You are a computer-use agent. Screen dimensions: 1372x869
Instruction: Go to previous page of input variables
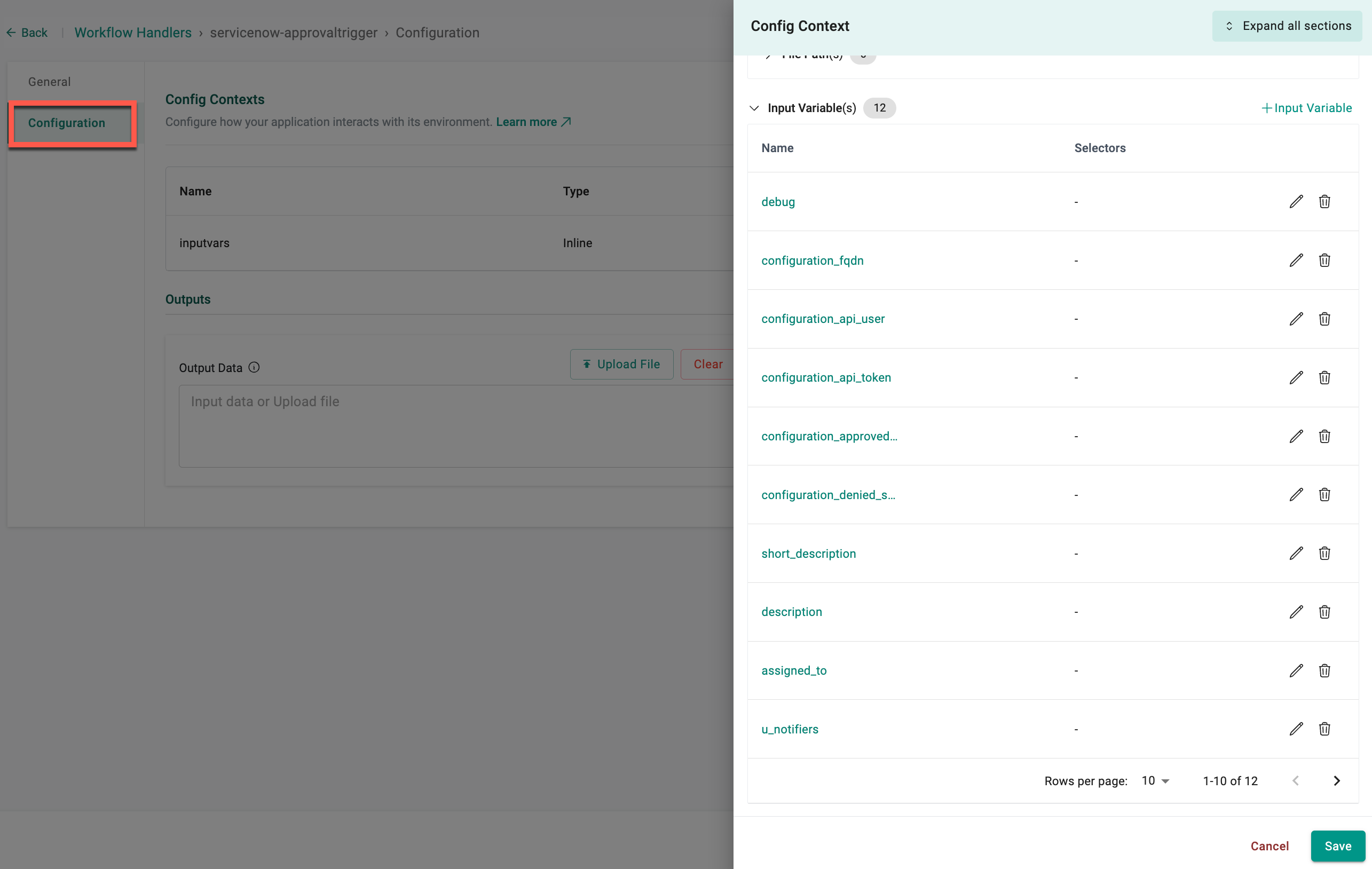1295,781
